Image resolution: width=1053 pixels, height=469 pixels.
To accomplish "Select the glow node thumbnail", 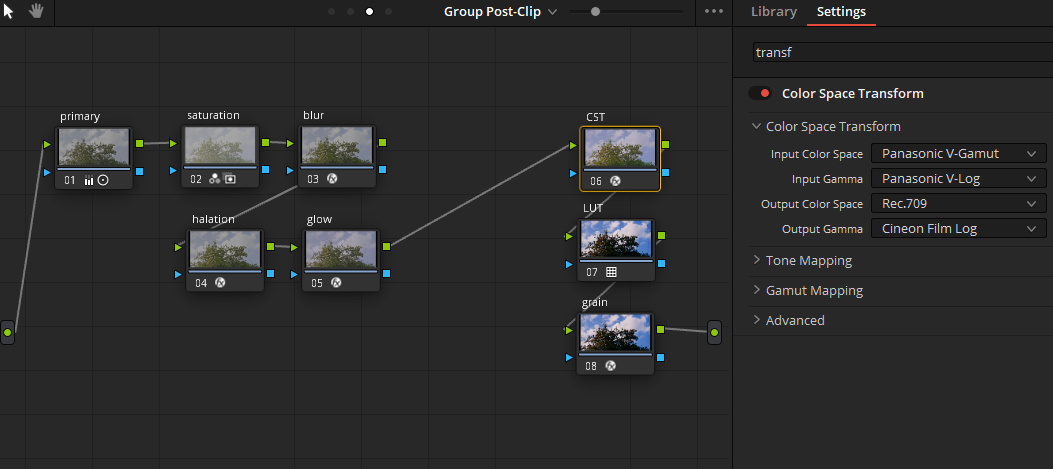I will 341,250.
